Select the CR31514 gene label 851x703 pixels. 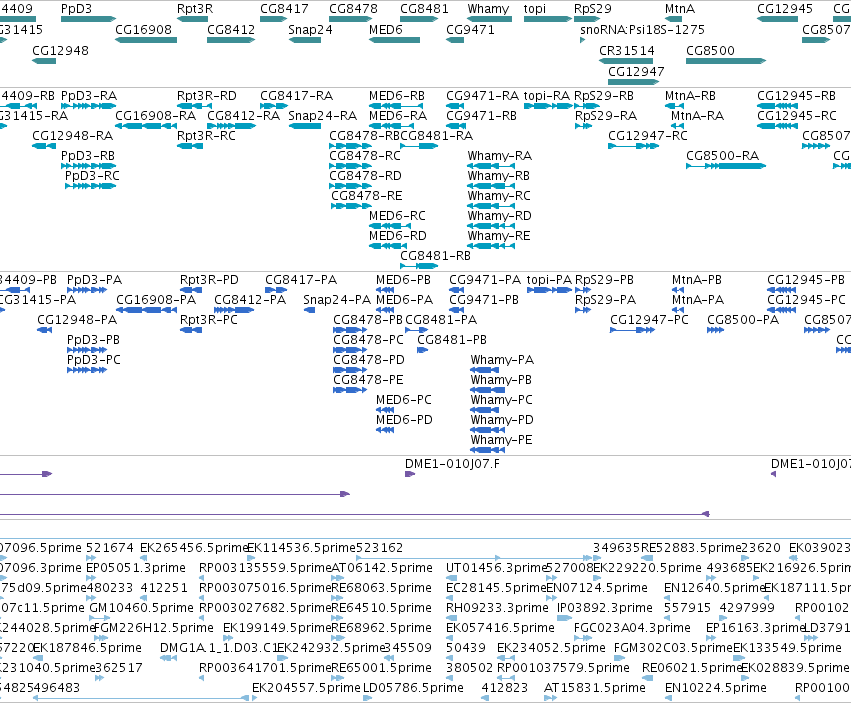pyautogui.click(x=627, y=50)
